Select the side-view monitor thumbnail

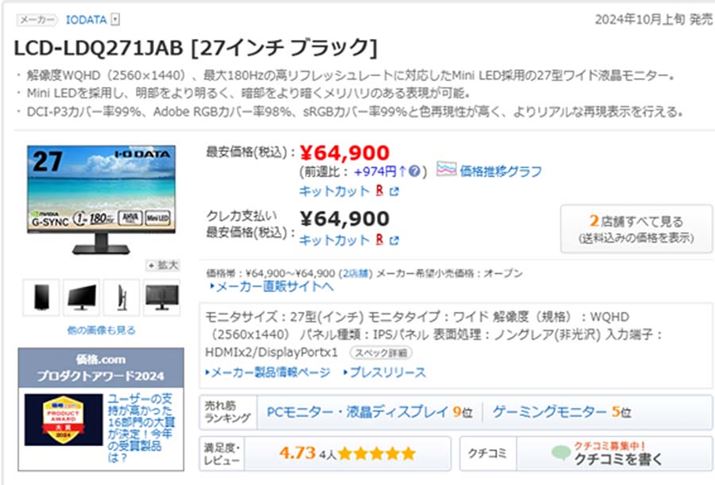click(x=122, y=297)
